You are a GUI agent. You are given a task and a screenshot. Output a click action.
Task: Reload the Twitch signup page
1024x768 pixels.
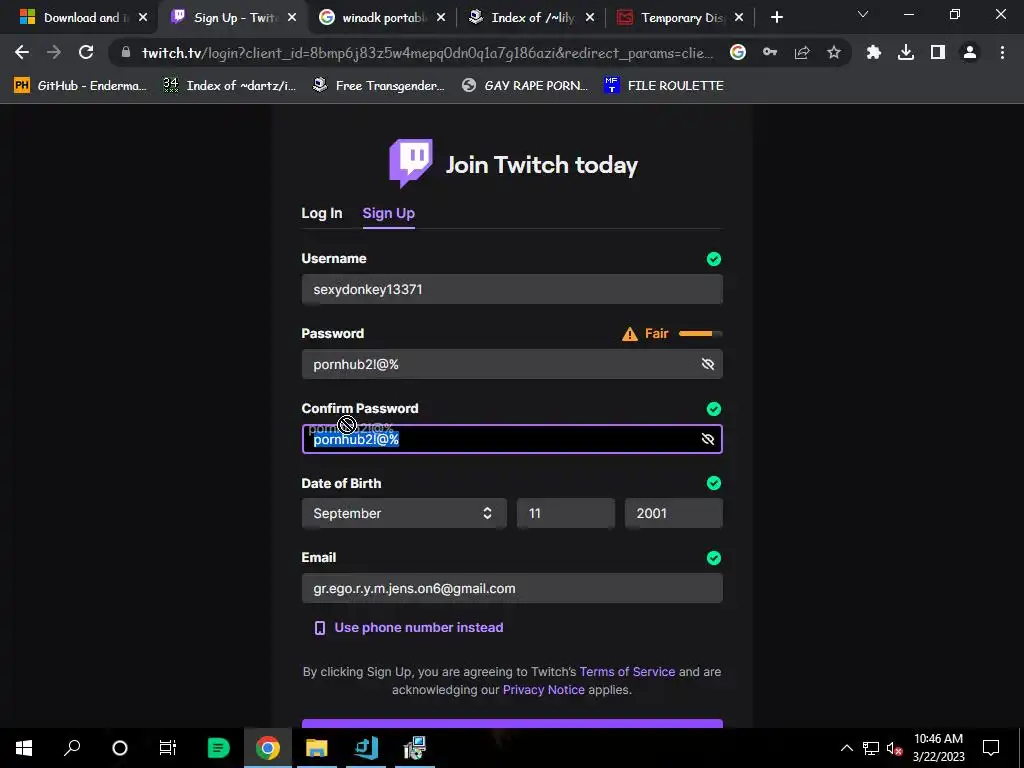(86, 52)
